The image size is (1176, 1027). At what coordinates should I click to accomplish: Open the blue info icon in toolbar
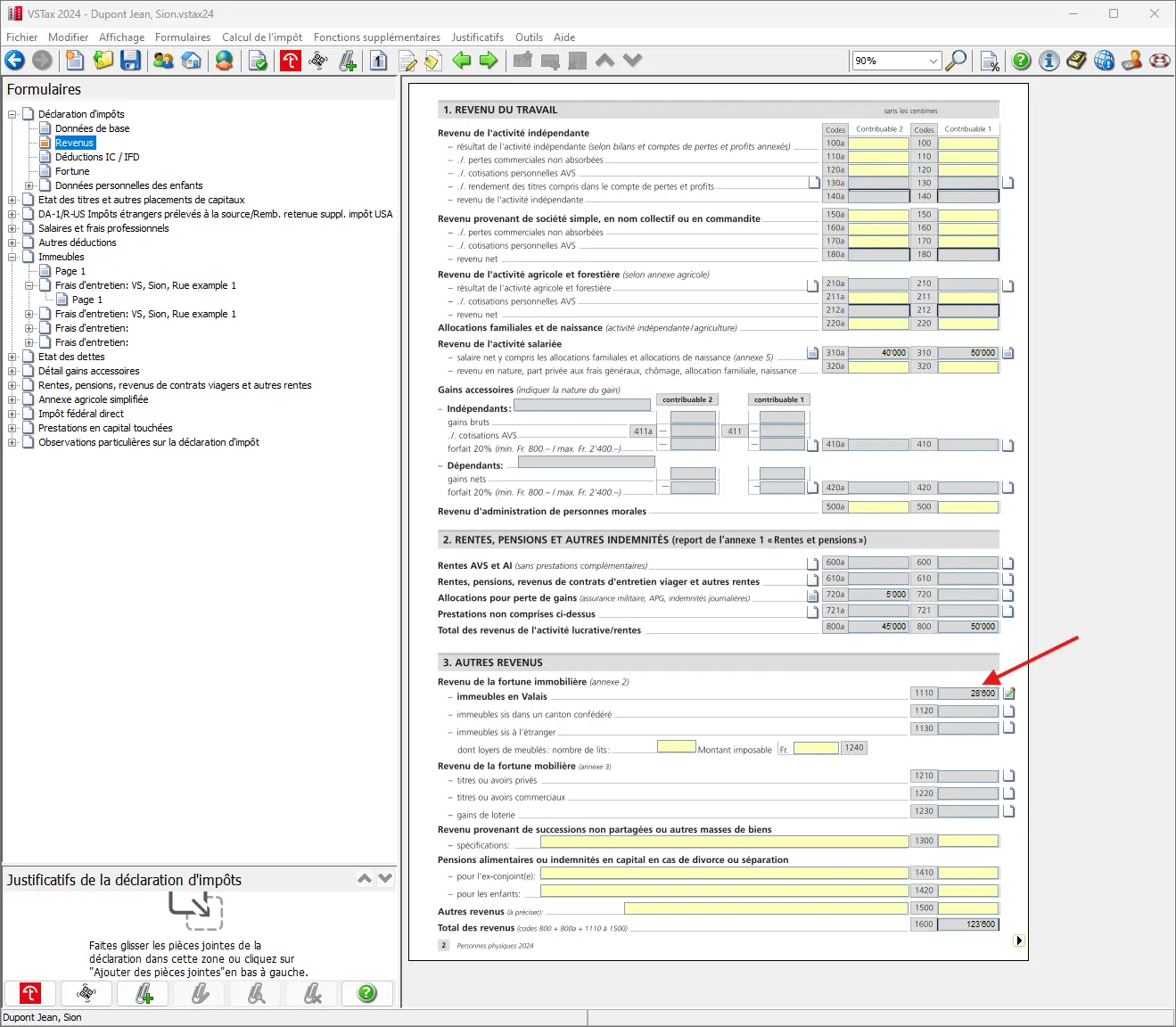pyautogui.click(x=1049, y=61)
